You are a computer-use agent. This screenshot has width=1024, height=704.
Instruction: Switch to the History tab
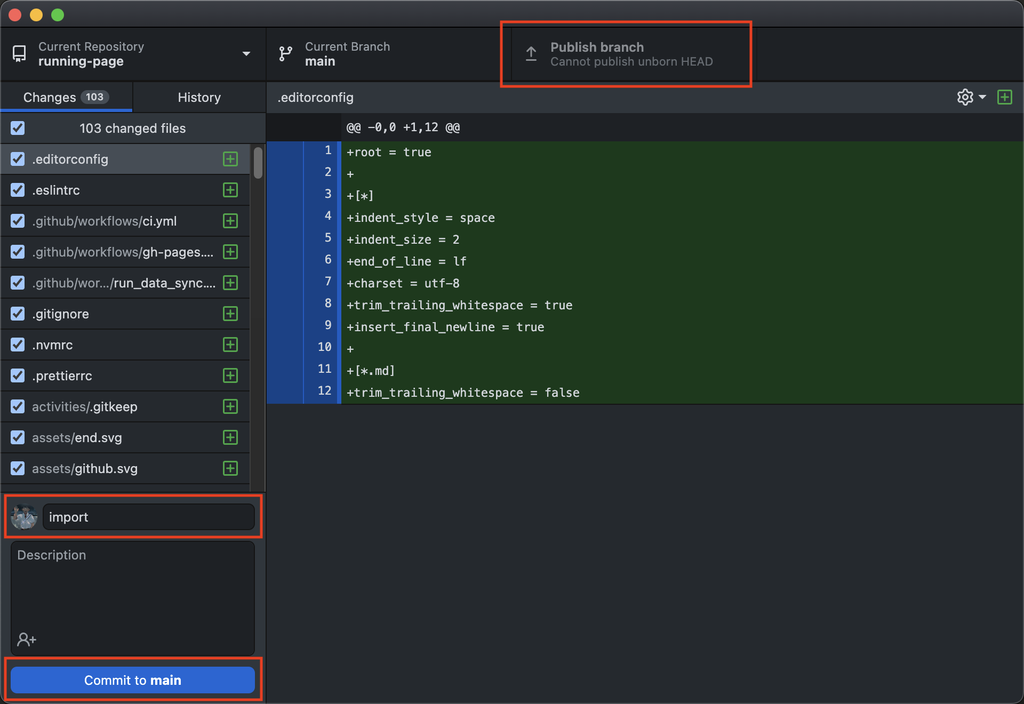coord(198,97)
